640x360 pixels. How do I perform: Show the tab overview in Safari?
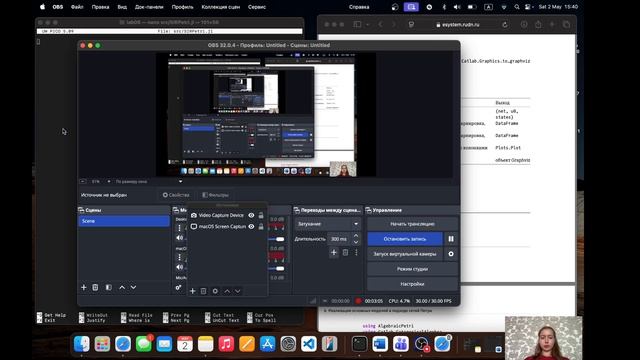(x=566, y=24)
